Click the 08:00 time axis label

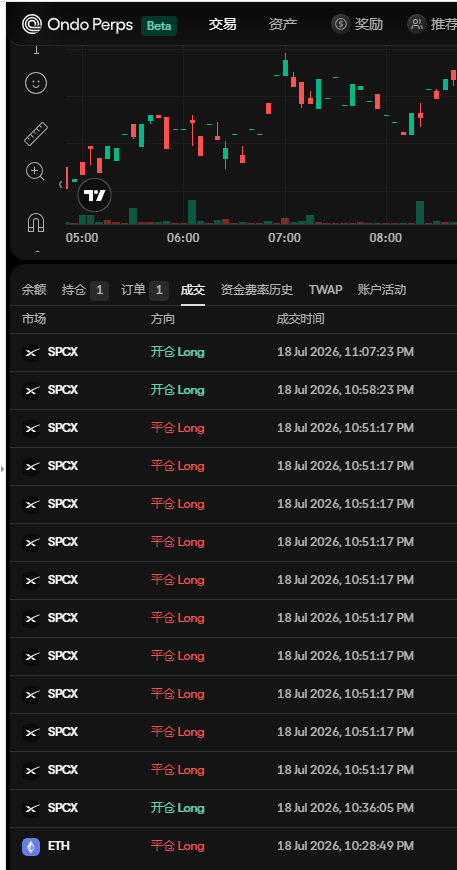coord(386,238)
